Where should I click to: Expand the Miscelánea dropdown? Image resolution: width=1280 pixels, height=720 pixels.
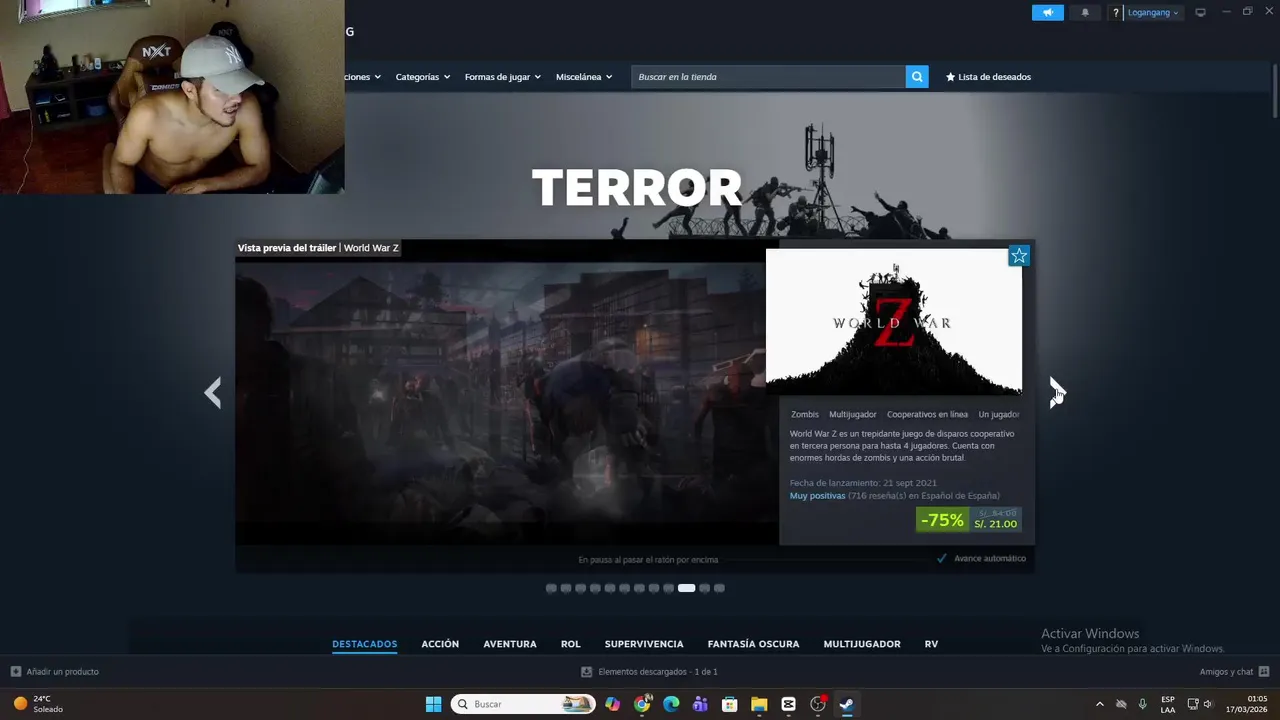pyautogui.click(x=584, y=77)
